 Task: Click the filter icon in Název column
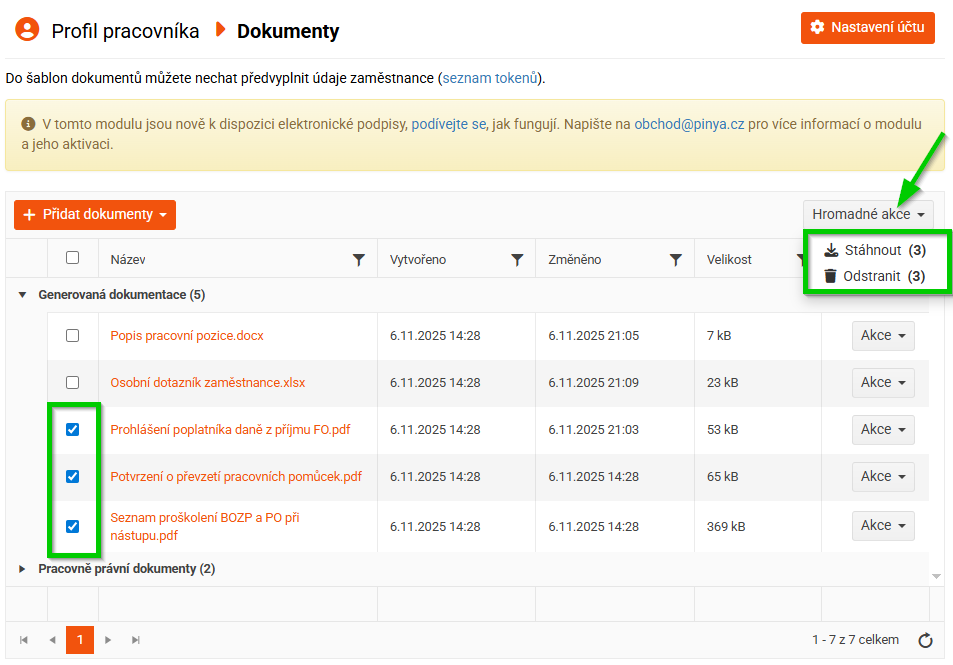click(359, 260)
